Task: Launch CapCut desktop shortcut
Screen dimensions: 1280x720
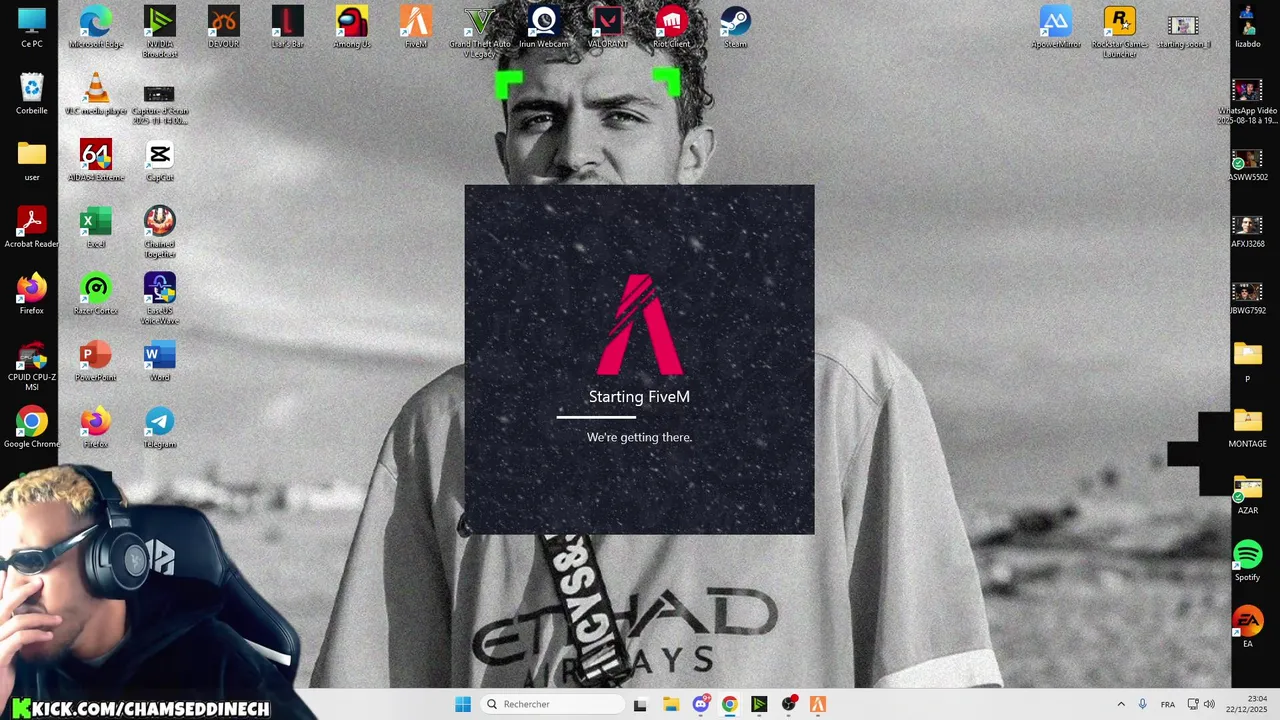Action: tap(160, 161)
